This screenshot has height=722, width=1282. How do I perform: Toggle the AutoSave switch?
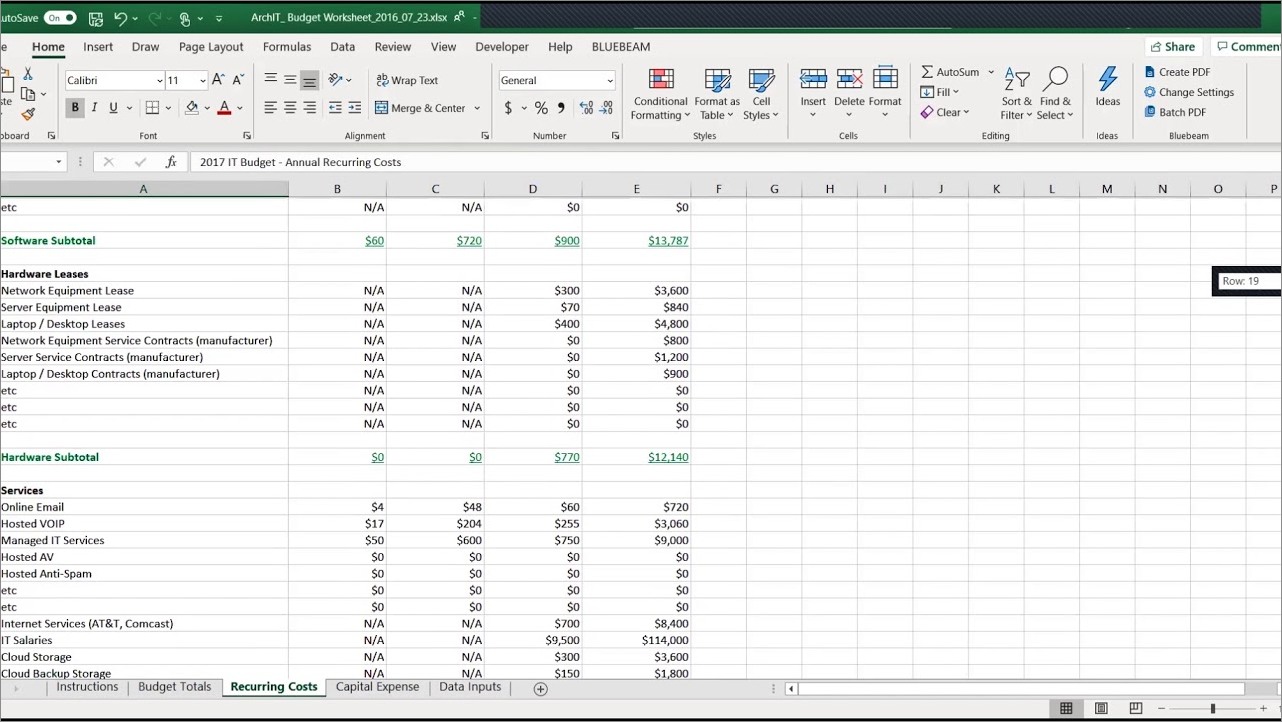tap(60, 18)
